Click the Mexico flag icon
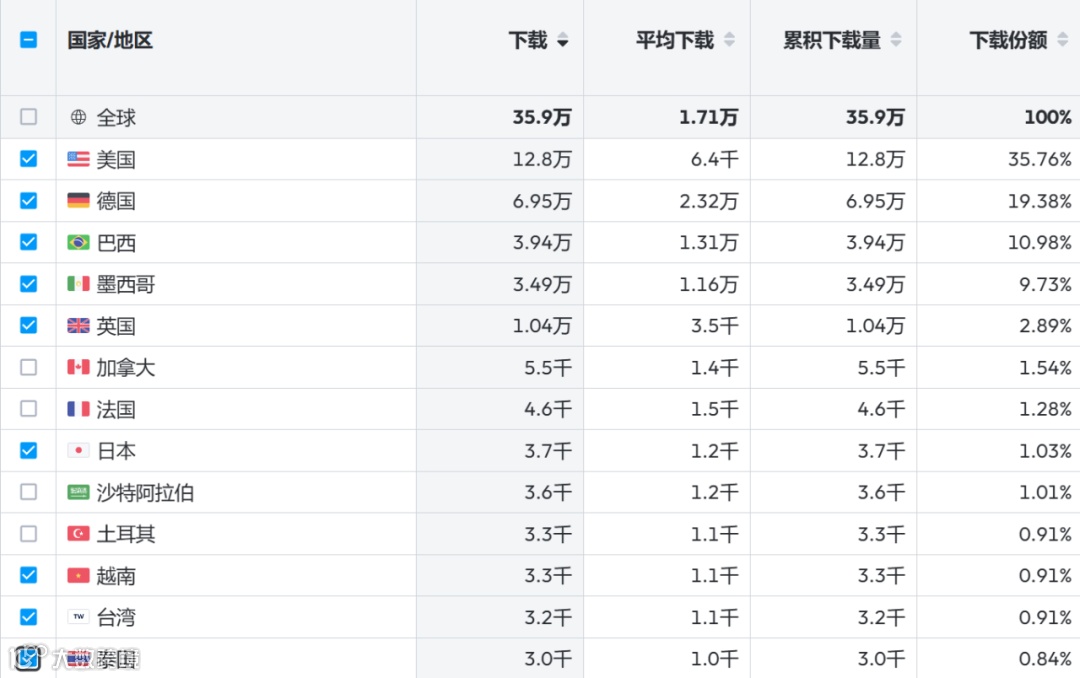This screenshot has height=678, width=1080. coord(78,284)
